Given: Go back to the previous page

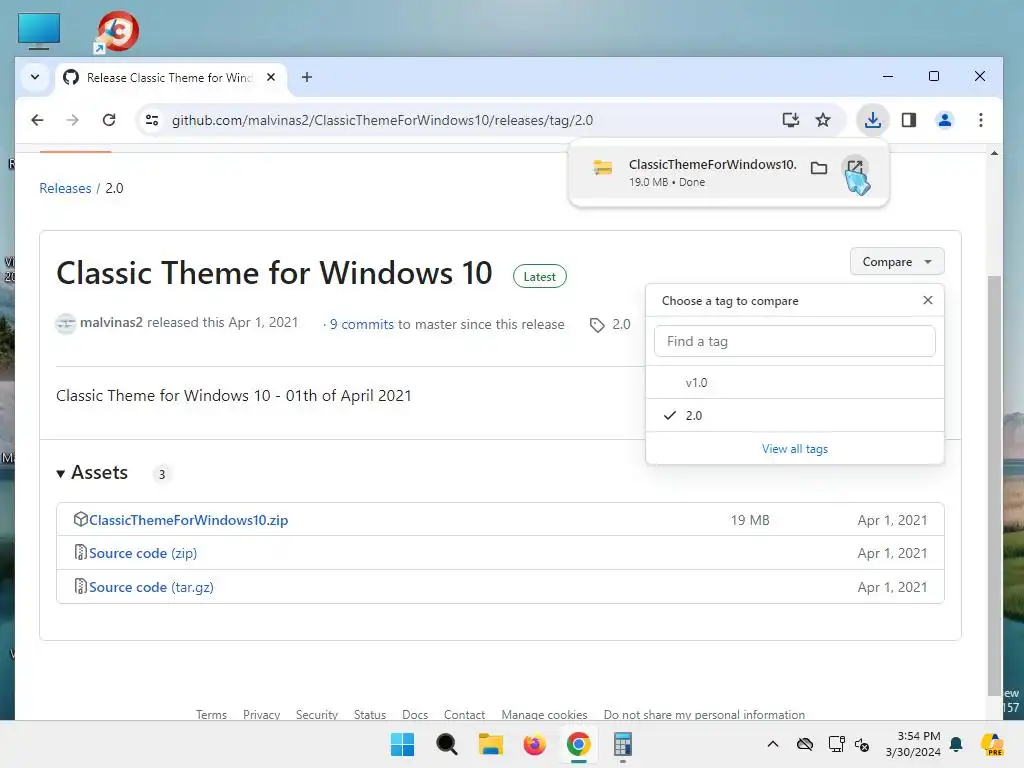Looking at the screenshot, I should [37, 120].
